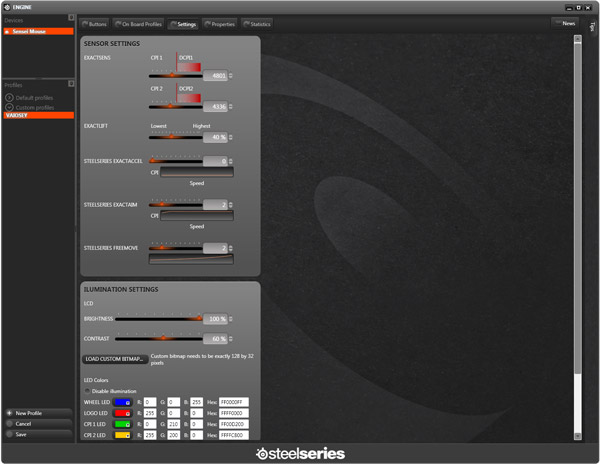Click the Cancel button
The width and height of the screenshot is (600, 464).
[x=38, y=424]
